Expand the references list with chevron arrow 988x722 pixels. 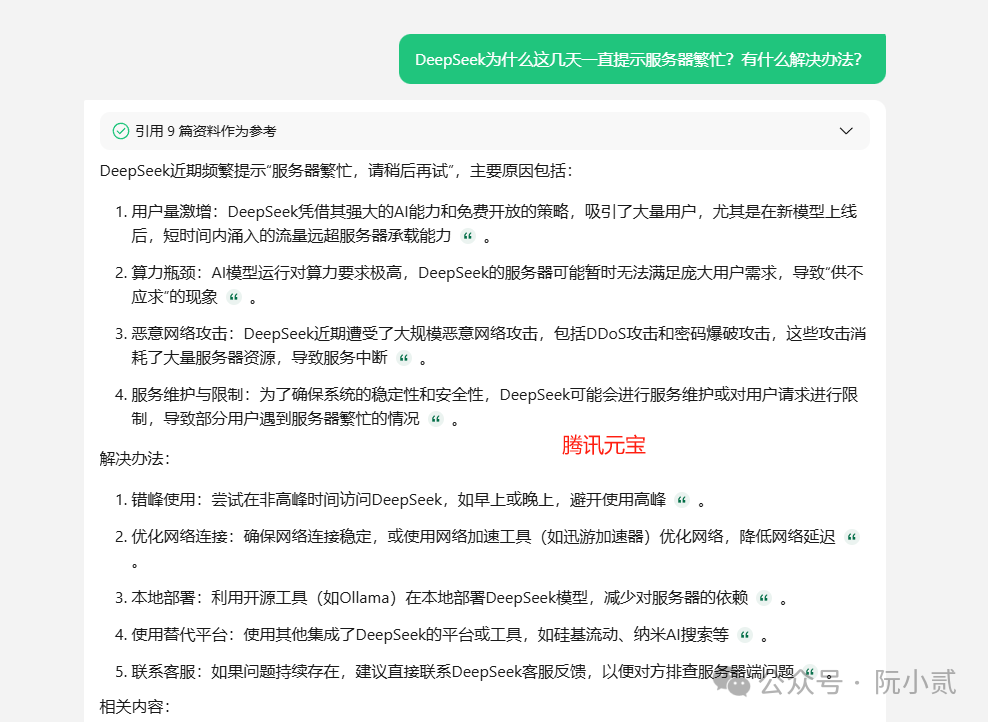(846, 131)
